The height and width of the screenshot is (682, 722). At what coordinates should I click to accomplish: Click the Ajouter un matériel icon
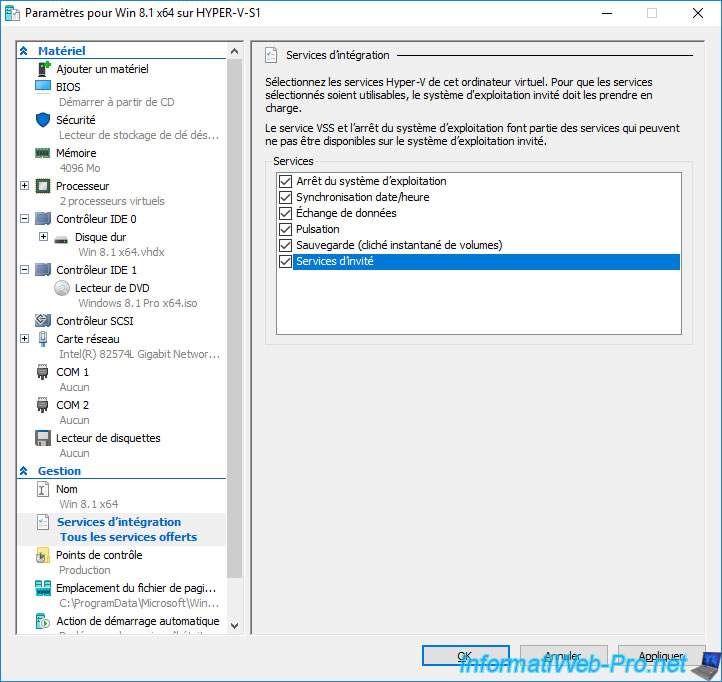(43, 69)
